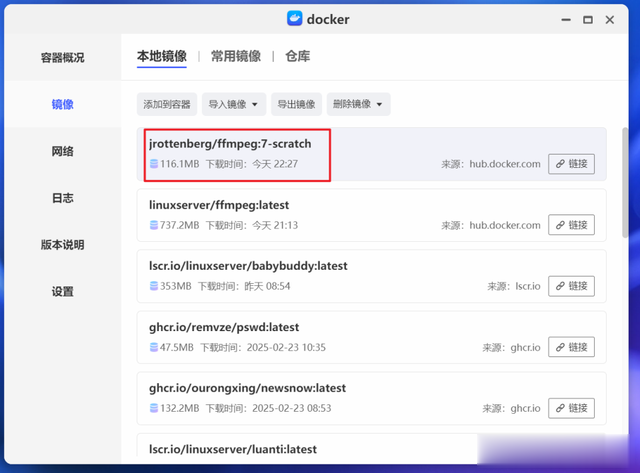Click the storage icon beside 353MB
The width and height of the screenshot is (640, 473).
point(154,286)
